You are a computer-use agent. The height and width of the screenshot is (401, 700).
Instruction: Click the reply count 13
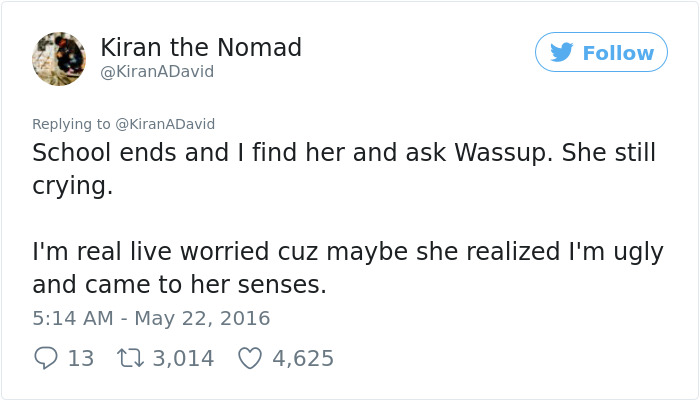(80, 358)
